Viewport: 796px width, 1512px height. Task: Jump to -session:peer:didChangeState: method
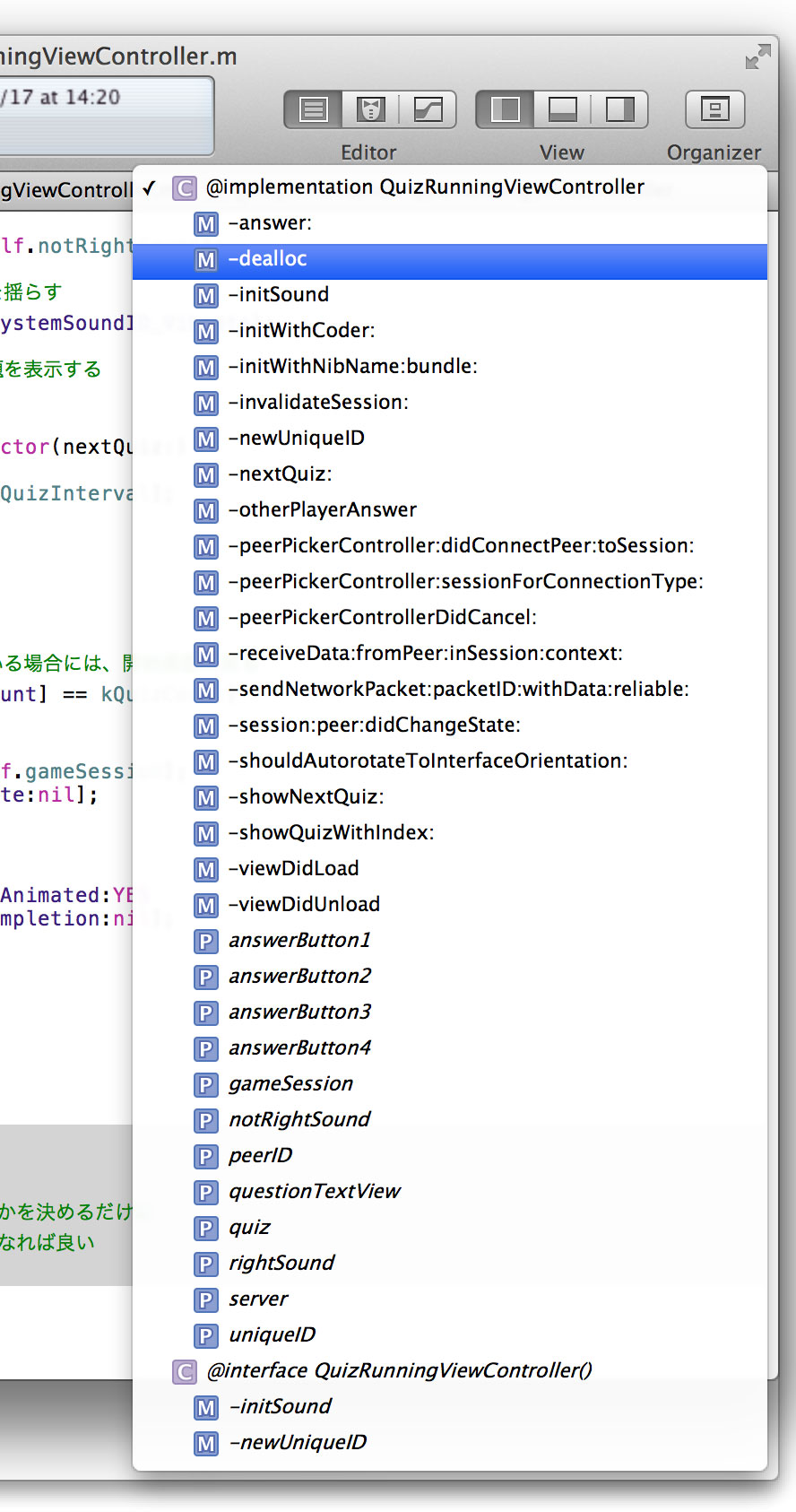point(450,726)
